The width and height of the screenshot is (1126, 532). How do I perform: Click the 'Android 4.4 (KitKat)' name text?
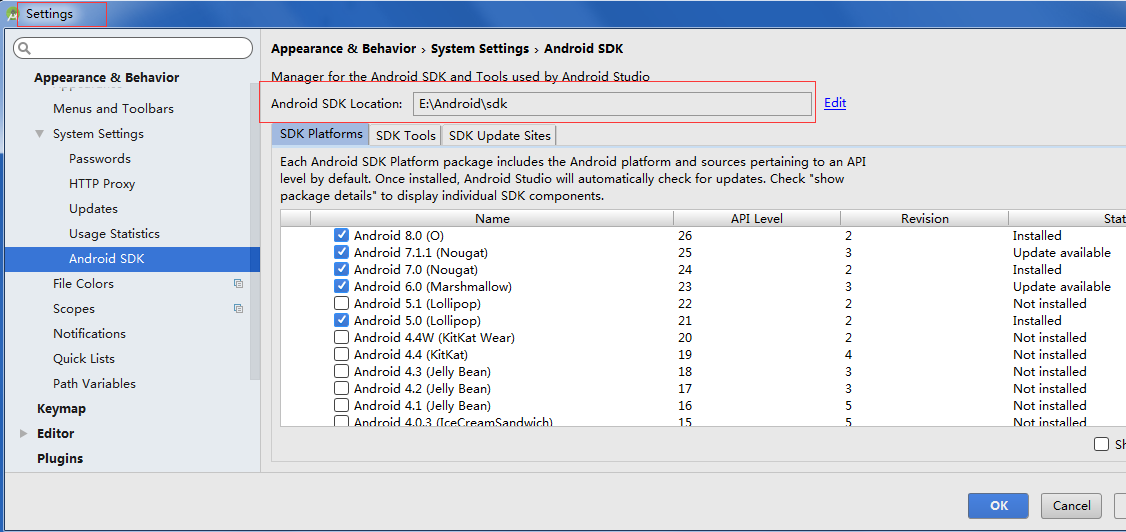pos(411,355)
